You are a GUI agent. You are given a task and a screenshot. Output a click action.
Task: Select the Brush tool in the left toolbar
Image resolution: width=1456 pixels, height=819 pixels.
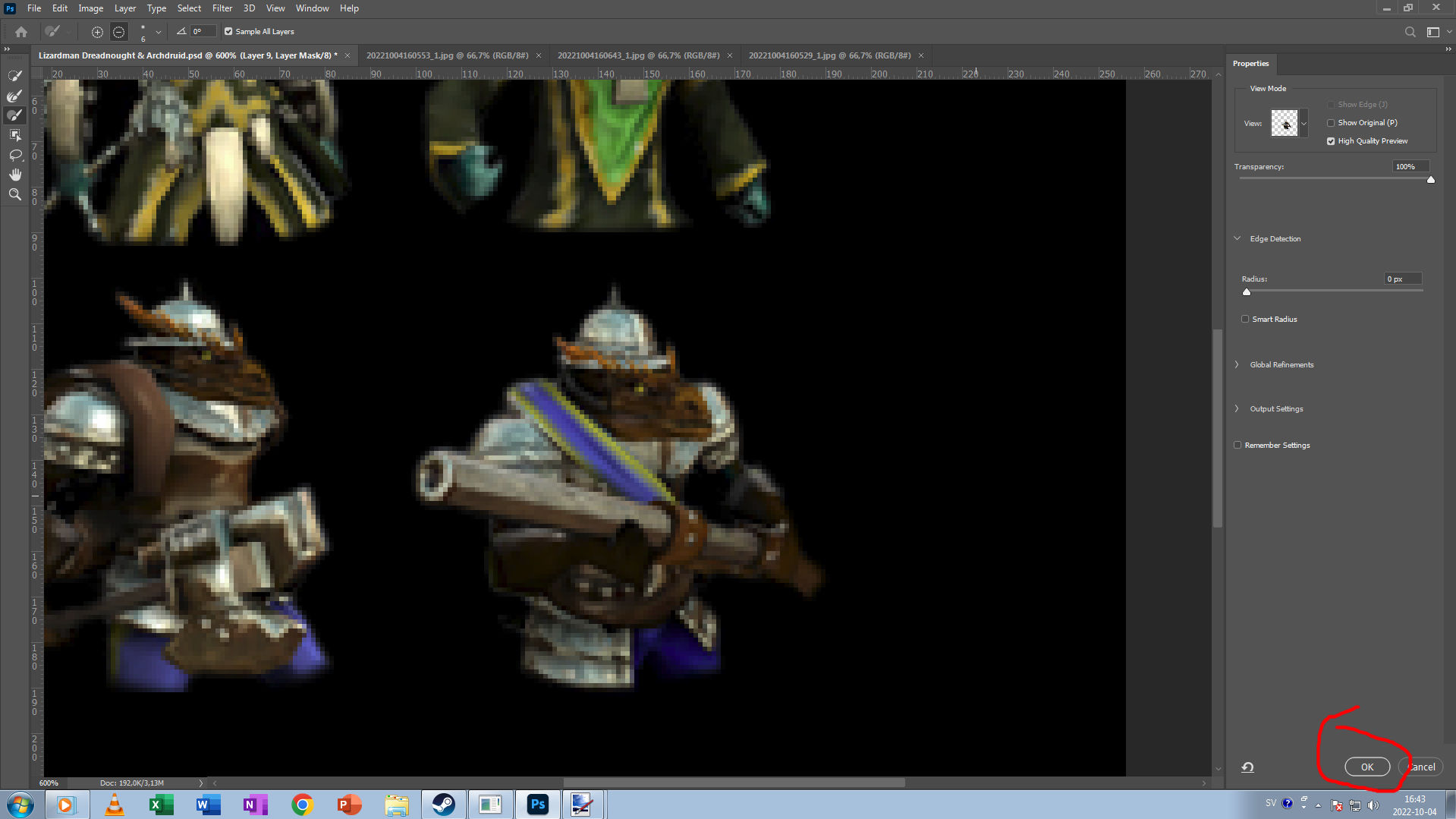(x=14, y=115)
